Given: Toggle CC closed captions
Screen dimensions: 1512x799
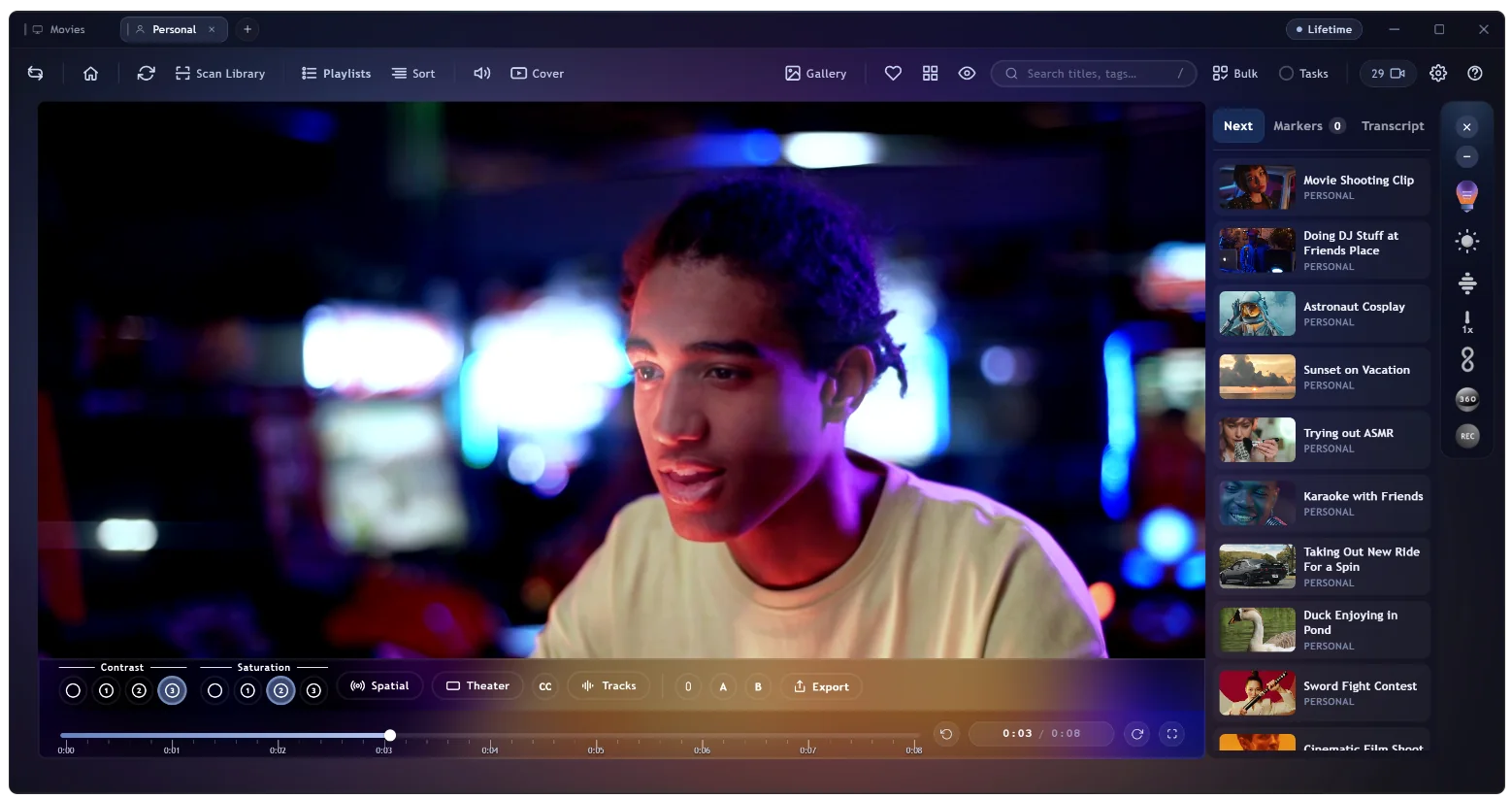Looking at the screenshot, I should [x=545, y=686].
